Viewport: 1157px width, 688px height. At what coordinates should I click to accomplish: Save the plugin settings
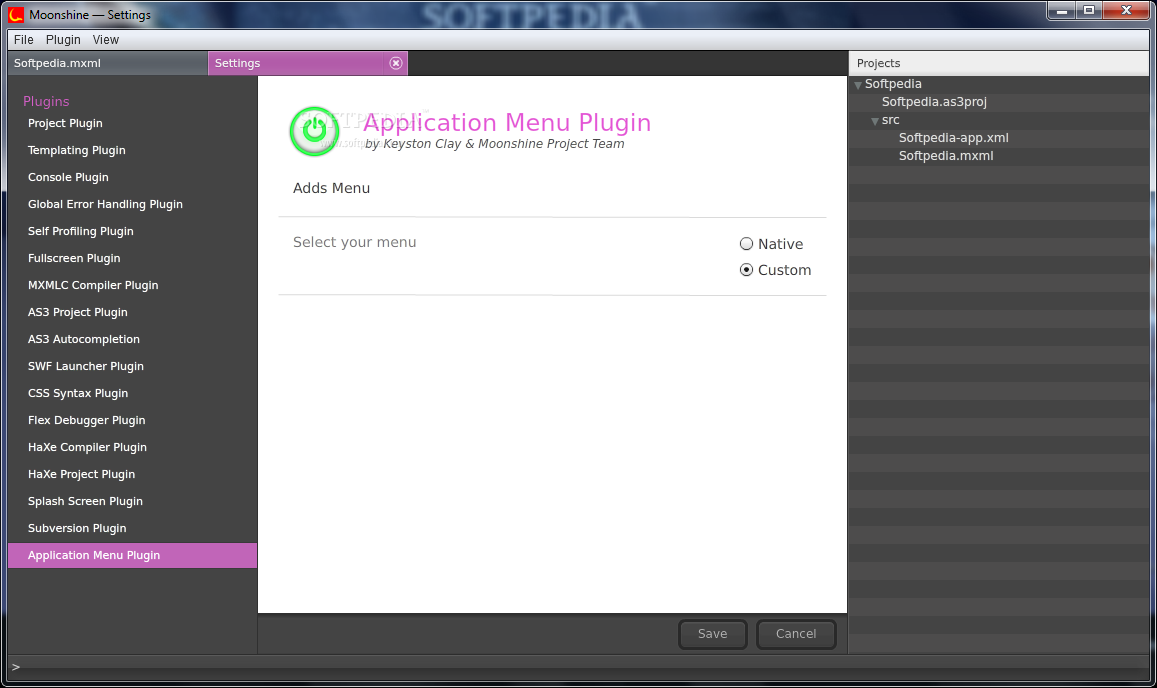[x=712, y=634]
